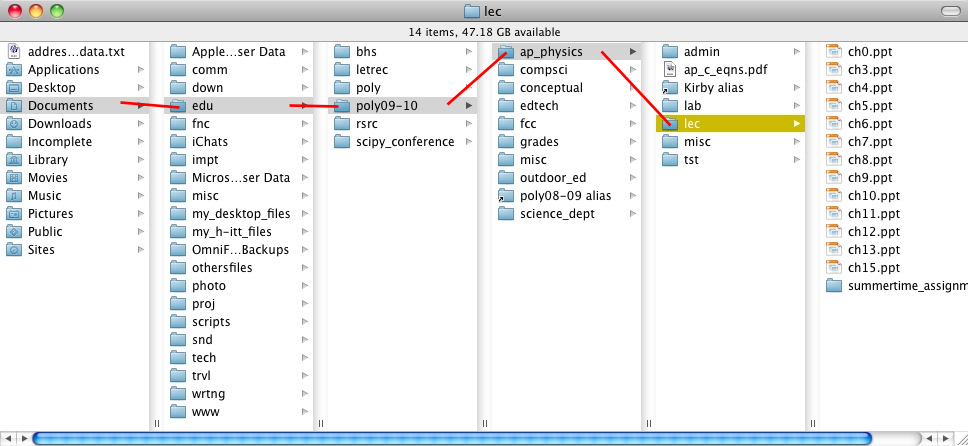This screenshot has height=446, width=968.
Task: Click the Pictures folder icon
Action: click(x=14, y=213)
